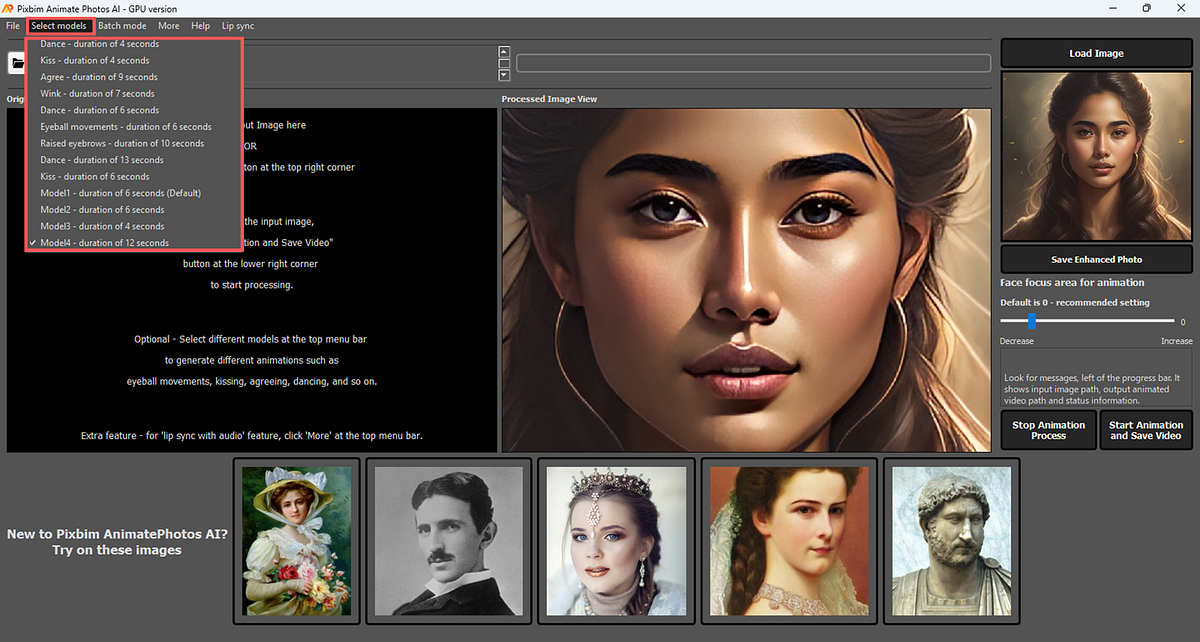Click the down arrow spinner control
The height and width of the screenshot is (642, 1200).
[504, 74]
